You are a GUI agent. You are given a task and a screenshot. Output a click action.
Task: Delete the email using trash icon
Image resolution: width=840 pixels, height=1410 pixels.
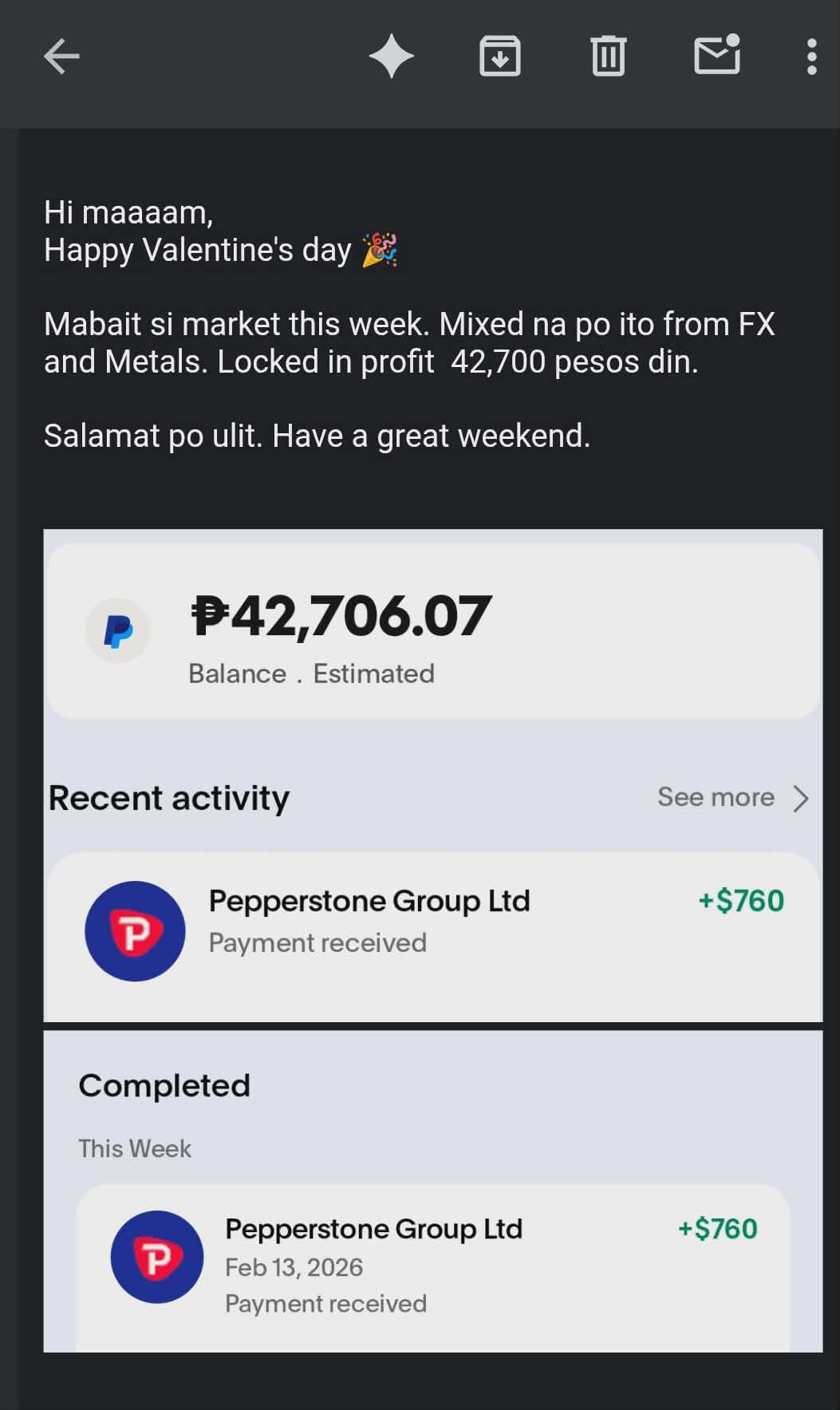click(608, 57)
